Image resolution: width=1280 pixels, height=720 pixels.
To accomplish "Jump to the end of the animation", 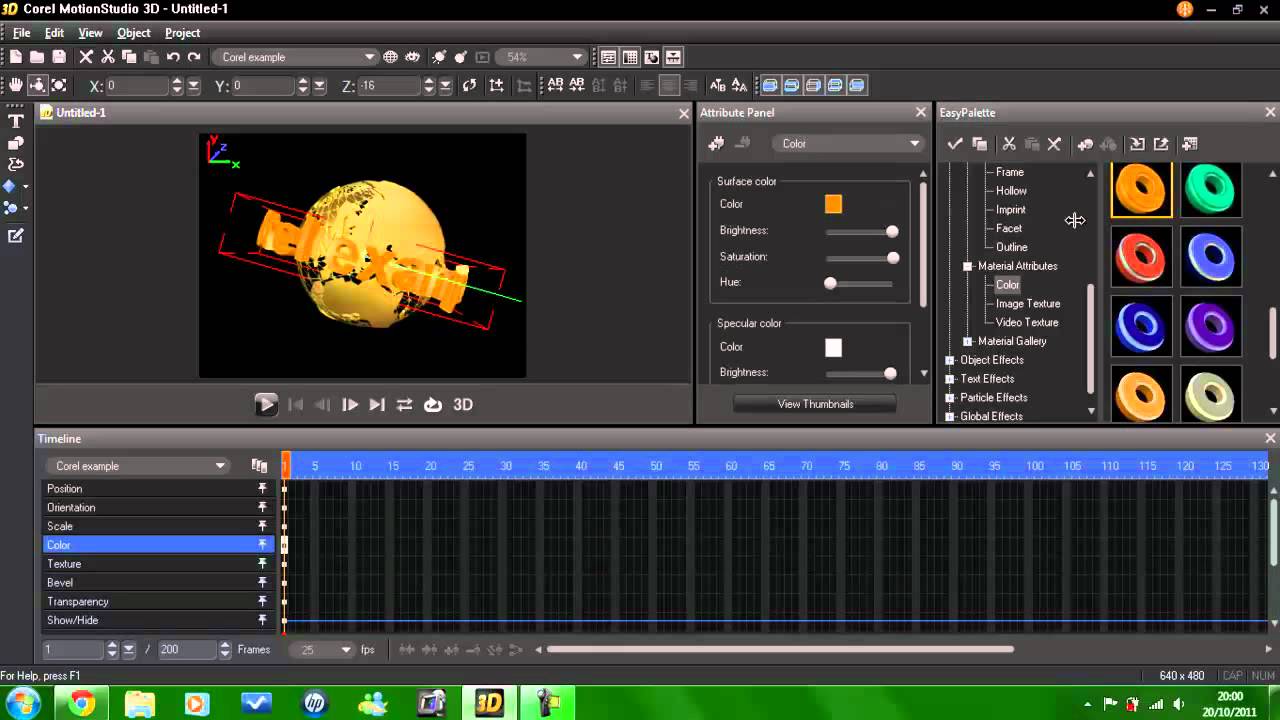I will click(377, 405).
